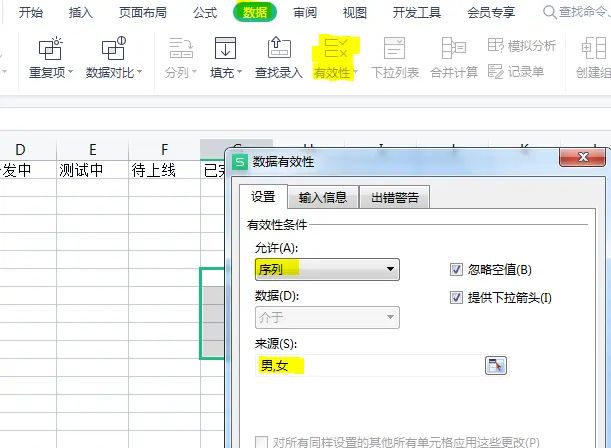611x448 pixels.
Task: Open the 公式 ribbon tab
Action: (x=205, y=12)
